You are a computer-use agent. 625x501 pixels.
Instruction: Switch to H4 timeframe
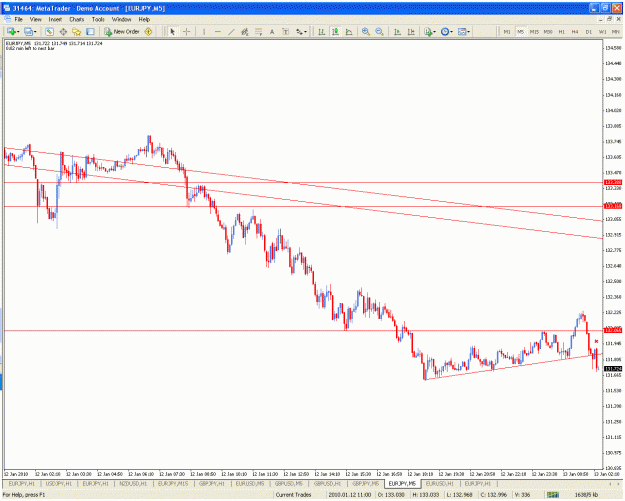tap(575, 31)
